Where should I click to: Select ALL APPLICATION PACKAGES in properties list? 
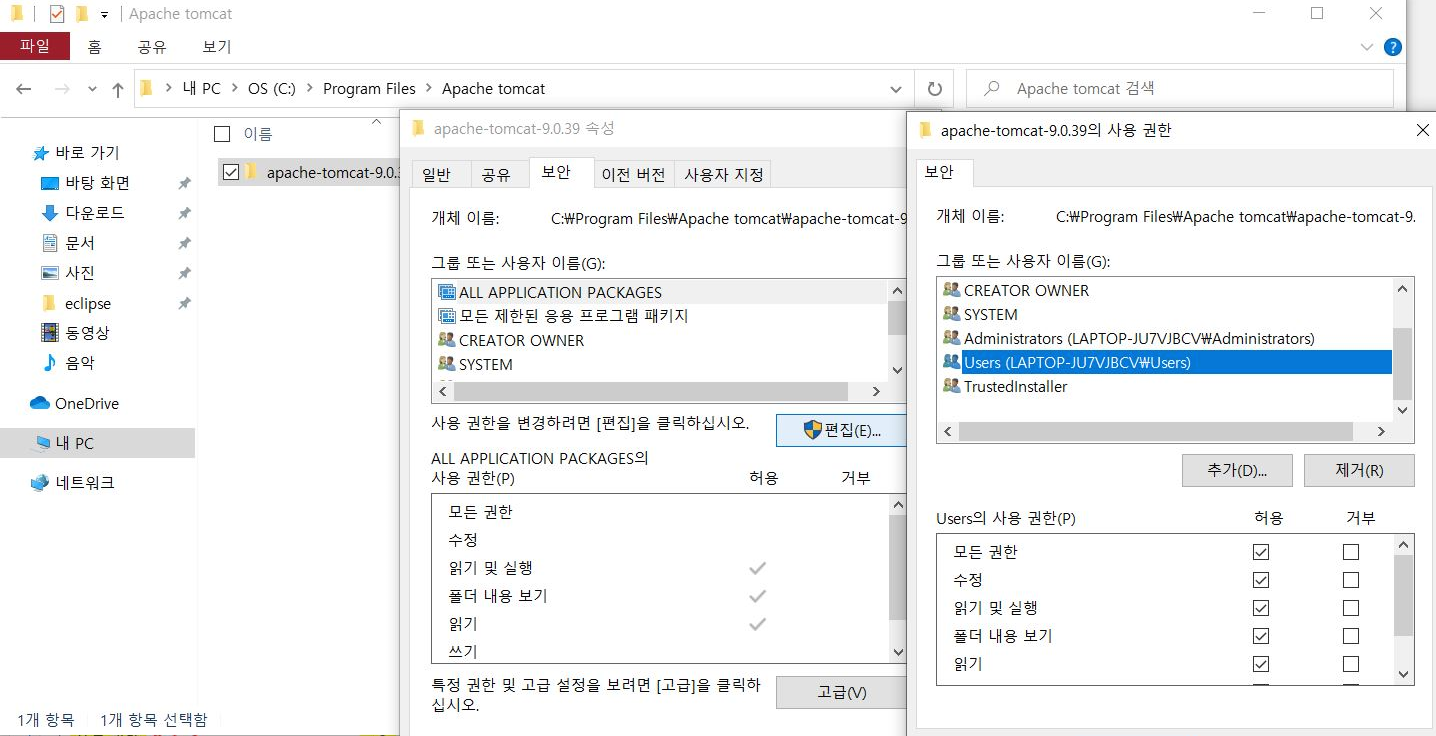click(660, 293)
